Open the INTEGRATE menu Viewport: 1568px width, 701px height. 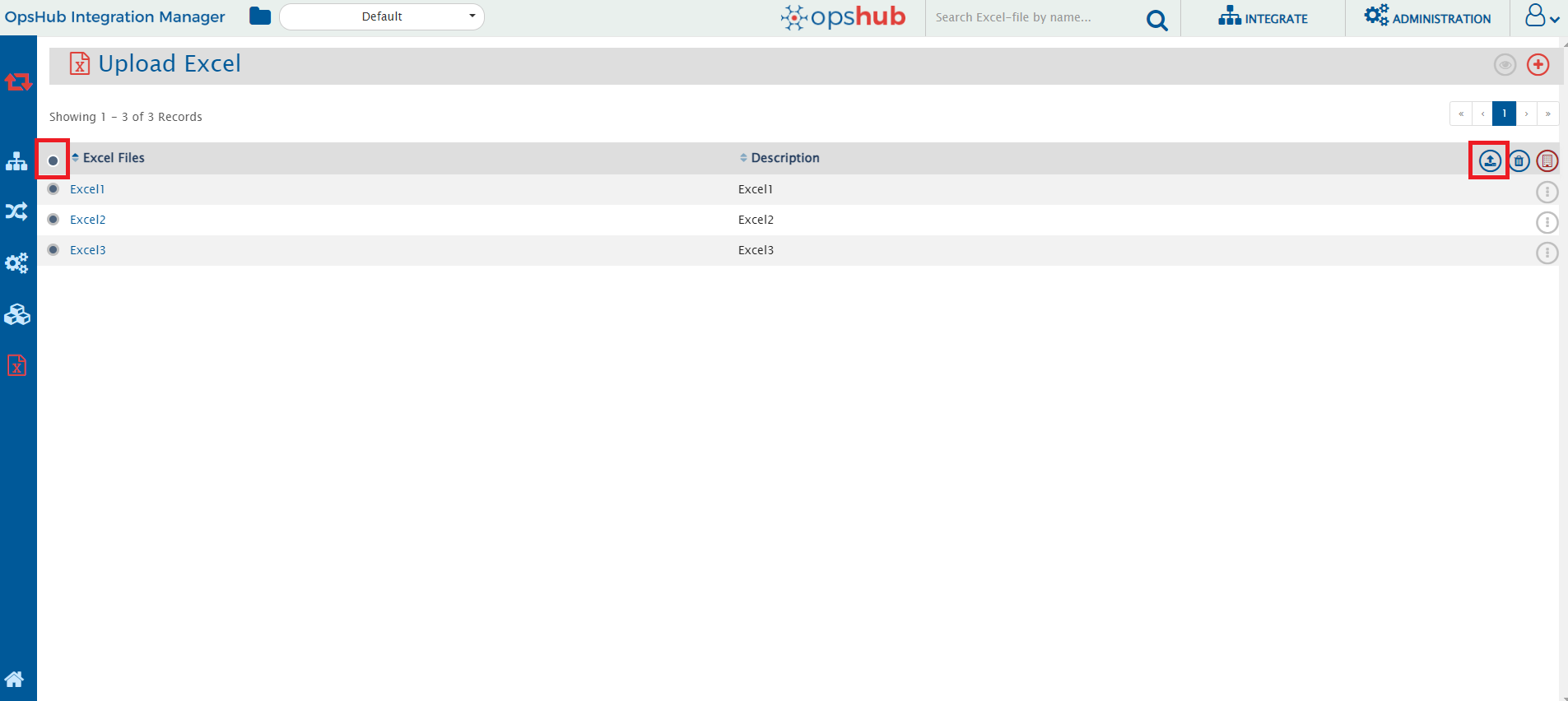(1263, 17)
